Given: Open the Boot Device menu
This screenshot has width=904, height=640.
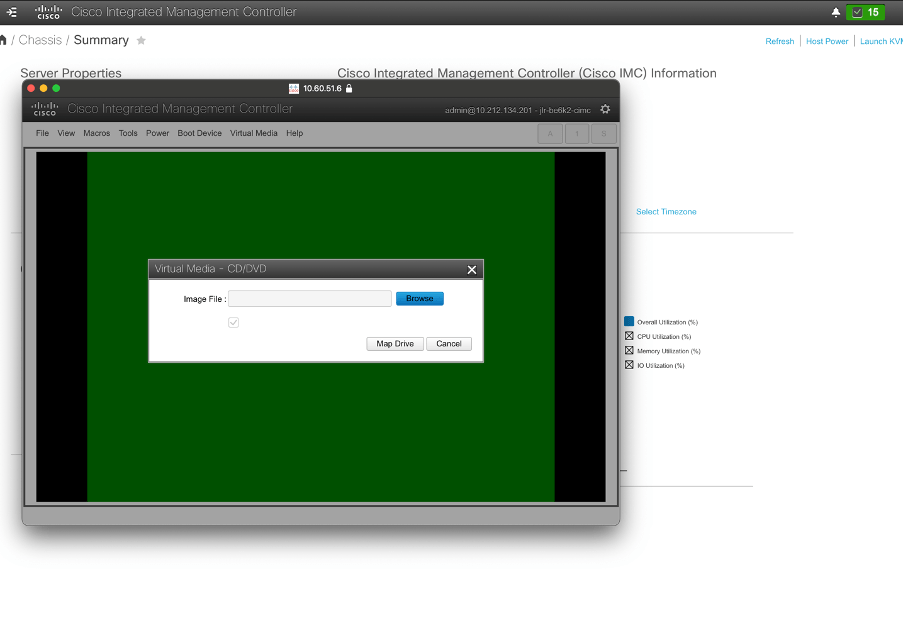Looking at the screenshot, I should (199, 133).
